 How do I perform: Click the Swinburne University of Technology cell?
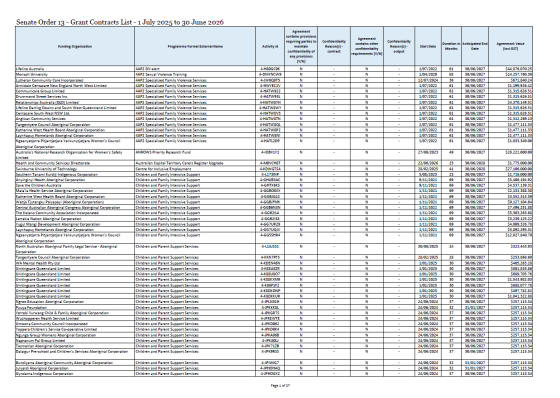(x=75, y=169)
